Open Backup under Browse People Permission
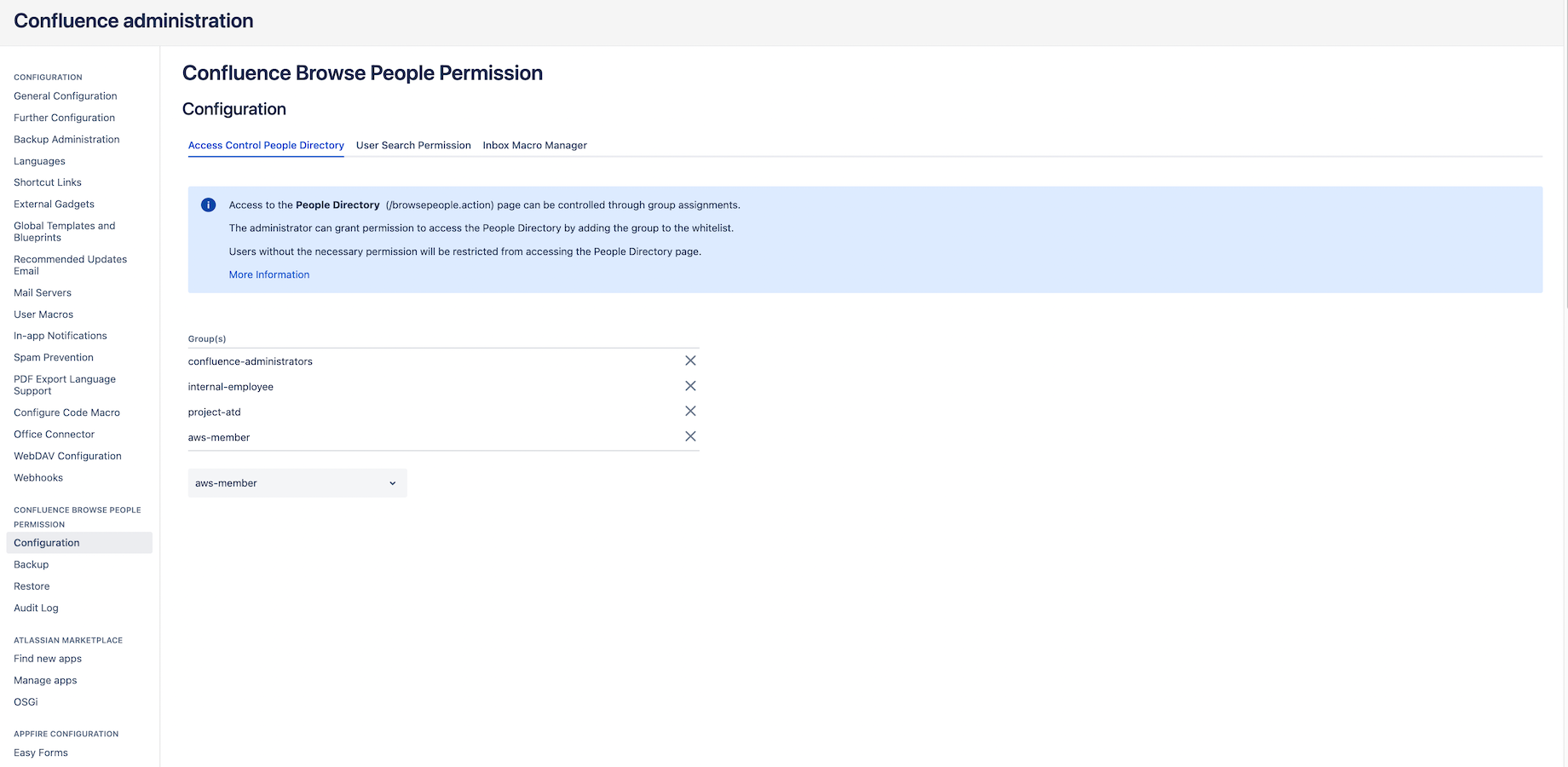Viewport: 1568px width, 767px height. point(32,564)
